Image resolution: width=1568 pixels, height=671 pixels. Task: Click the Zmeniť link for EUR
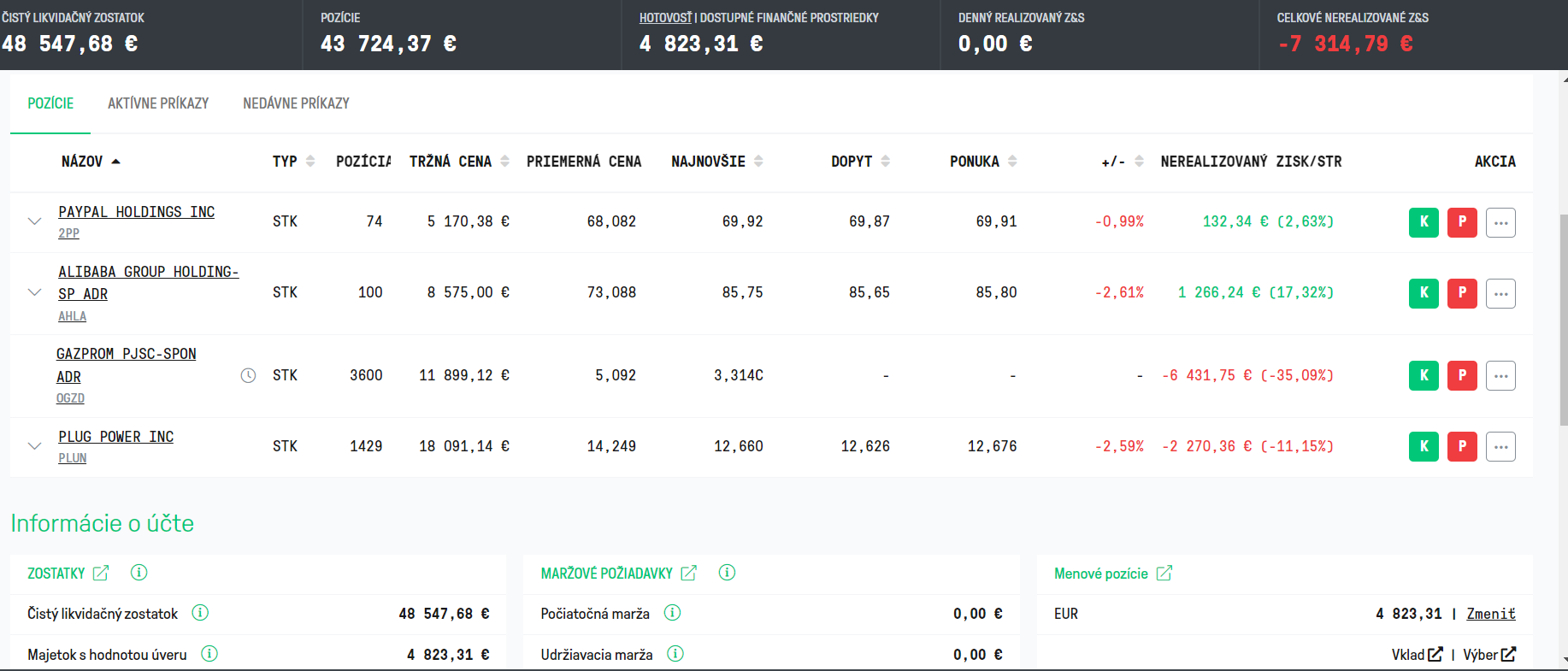[x=1491, y=614]
